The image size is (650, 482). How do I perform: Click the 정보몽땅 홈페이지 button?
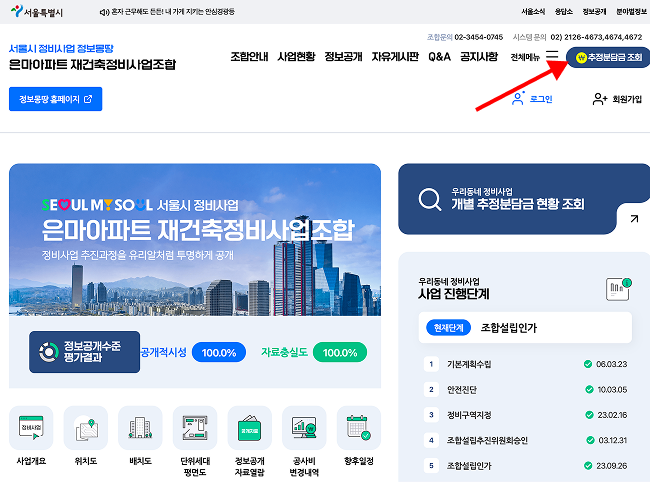point(56,99)
